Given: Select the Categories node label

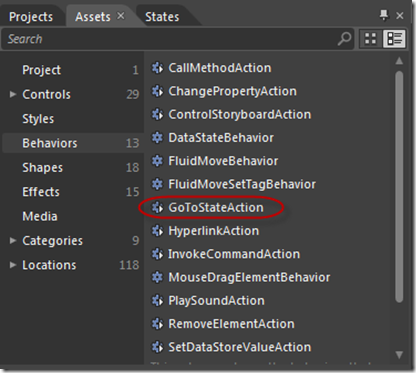Looking at the screenshot, I should pos(53,241).
